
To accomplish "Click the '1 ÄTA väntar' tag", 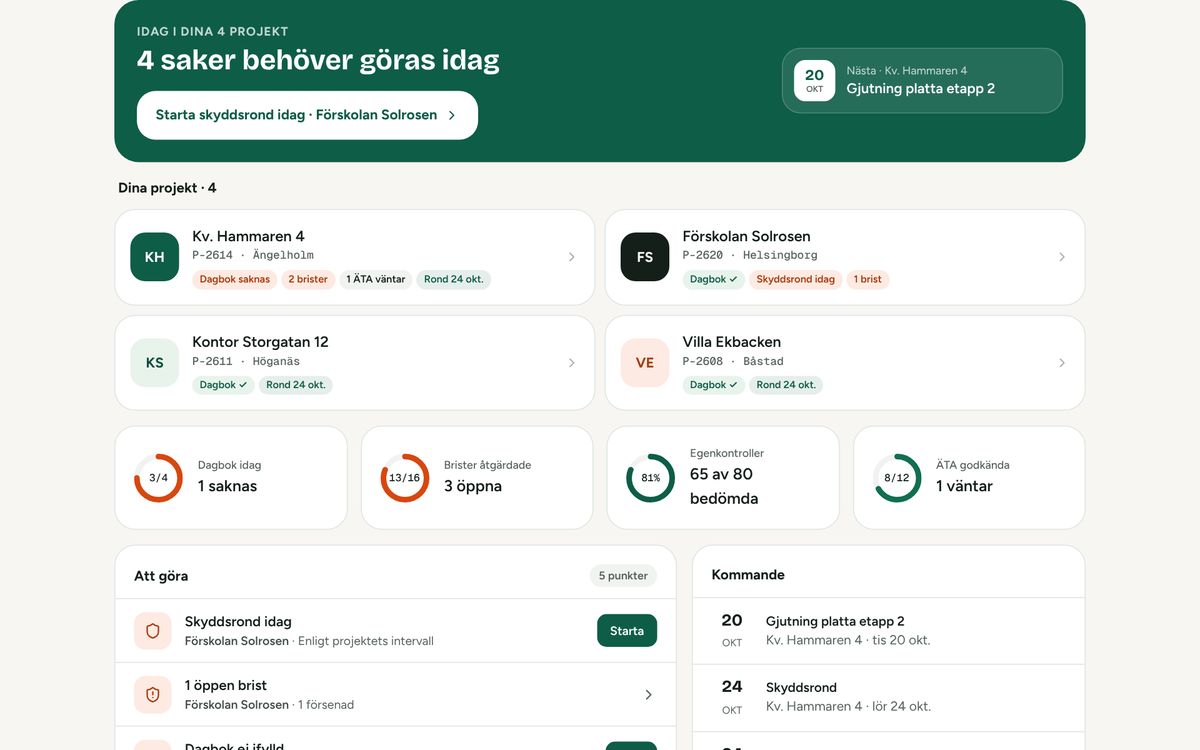I will (376, 279).
